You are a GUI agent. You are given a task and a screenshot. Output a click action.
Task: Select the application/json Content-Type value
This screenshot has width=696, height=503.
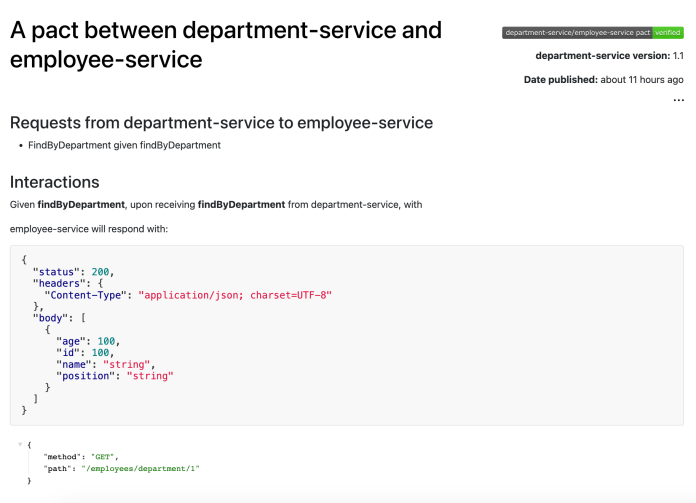(x=234, y=295)
